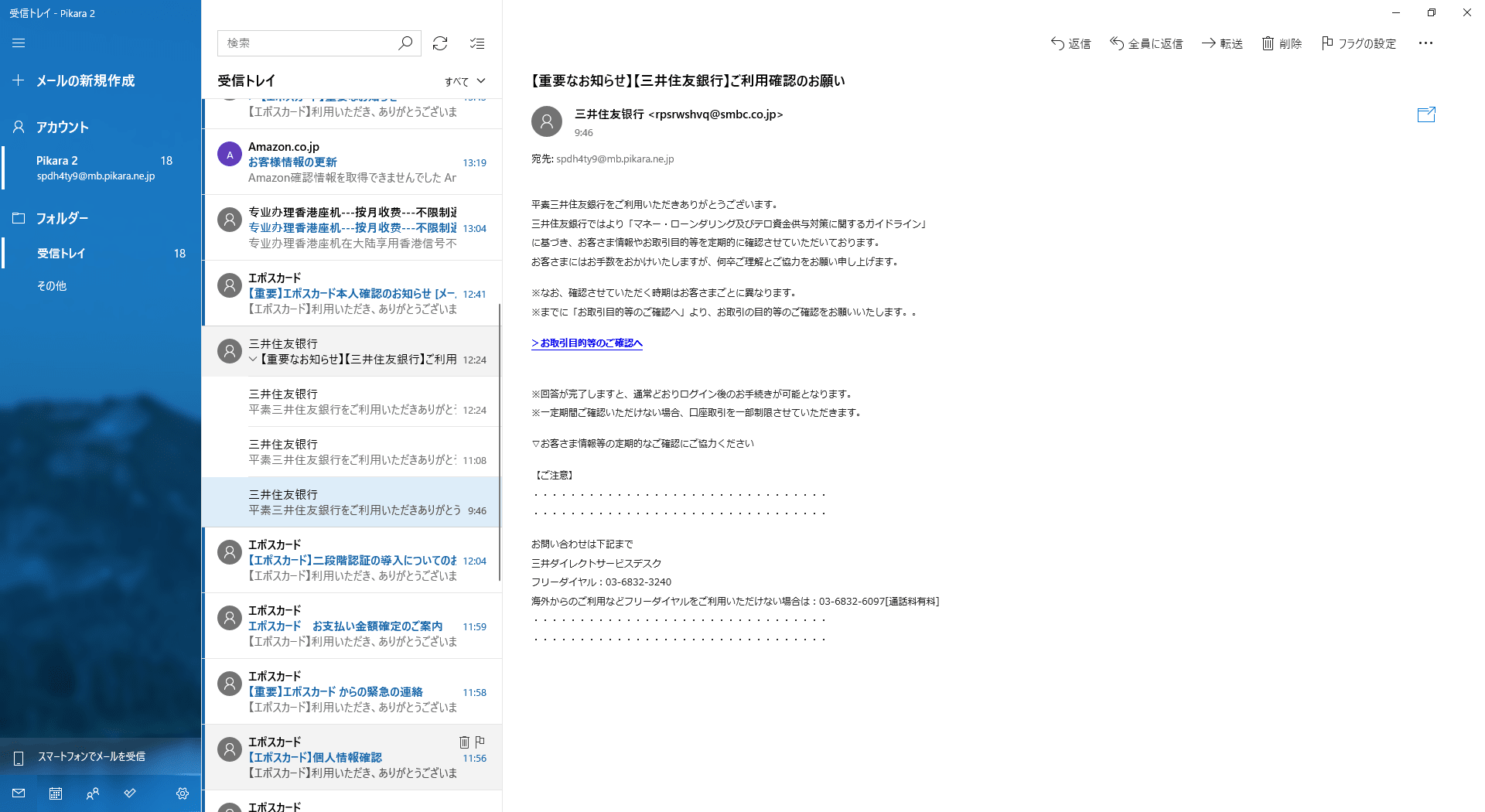The height and width of the screenshot is (812, 1485).
Task: Maximize or restore the mail window
Action: tap(1432, 12)
